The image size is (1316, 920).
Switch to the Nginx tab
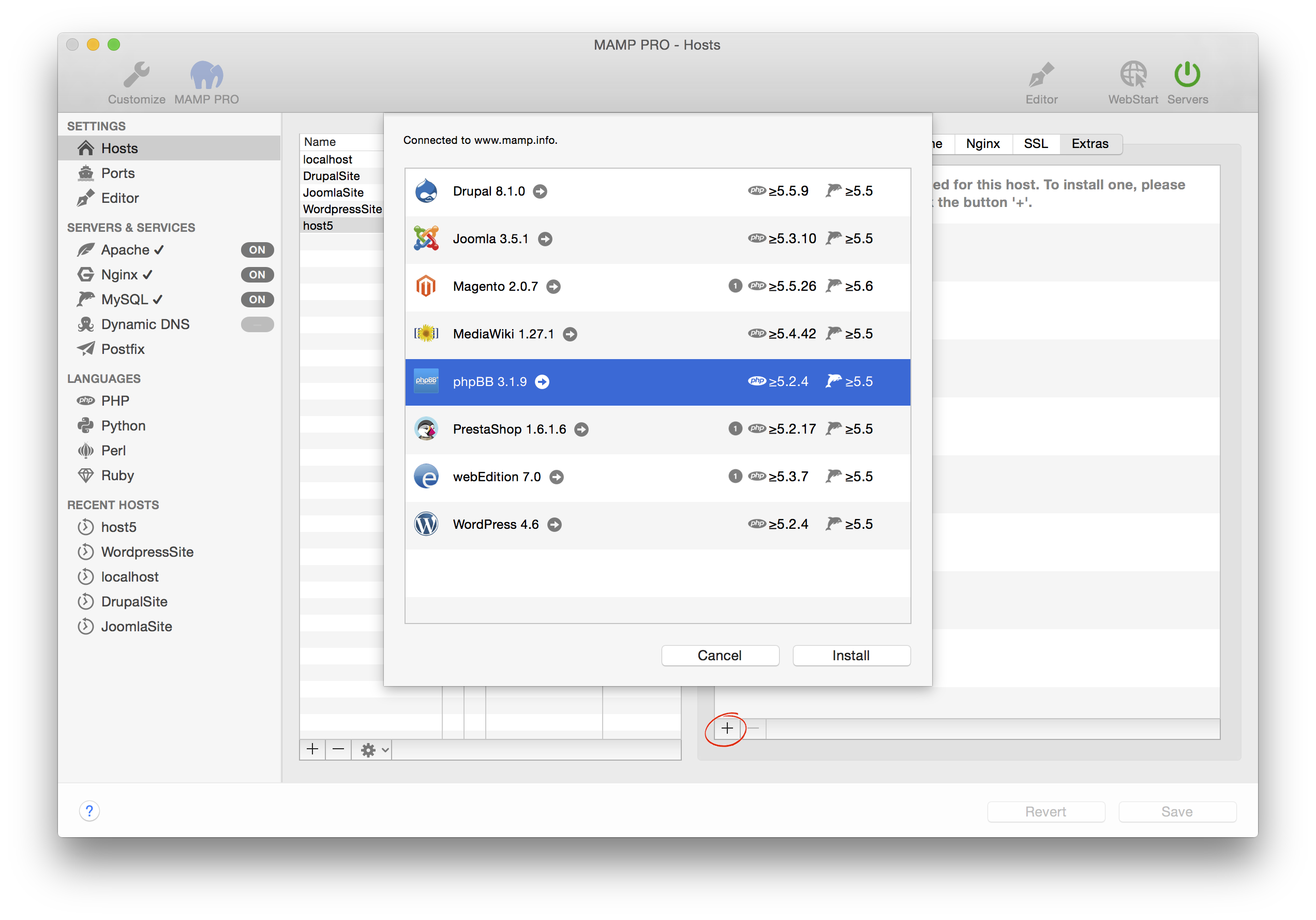982,144
